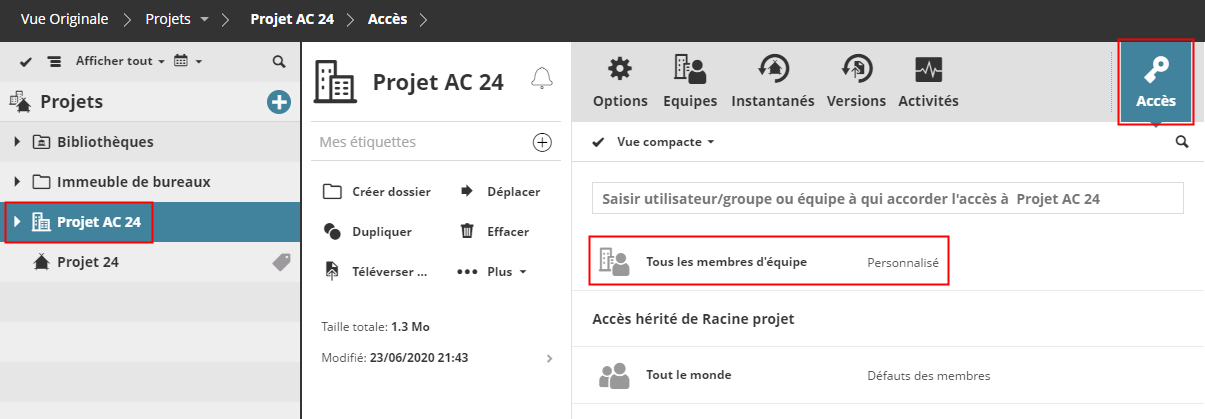This screenshot has width=1205, height=419.
Task: Select the Accès tab
Action: 1155,82
